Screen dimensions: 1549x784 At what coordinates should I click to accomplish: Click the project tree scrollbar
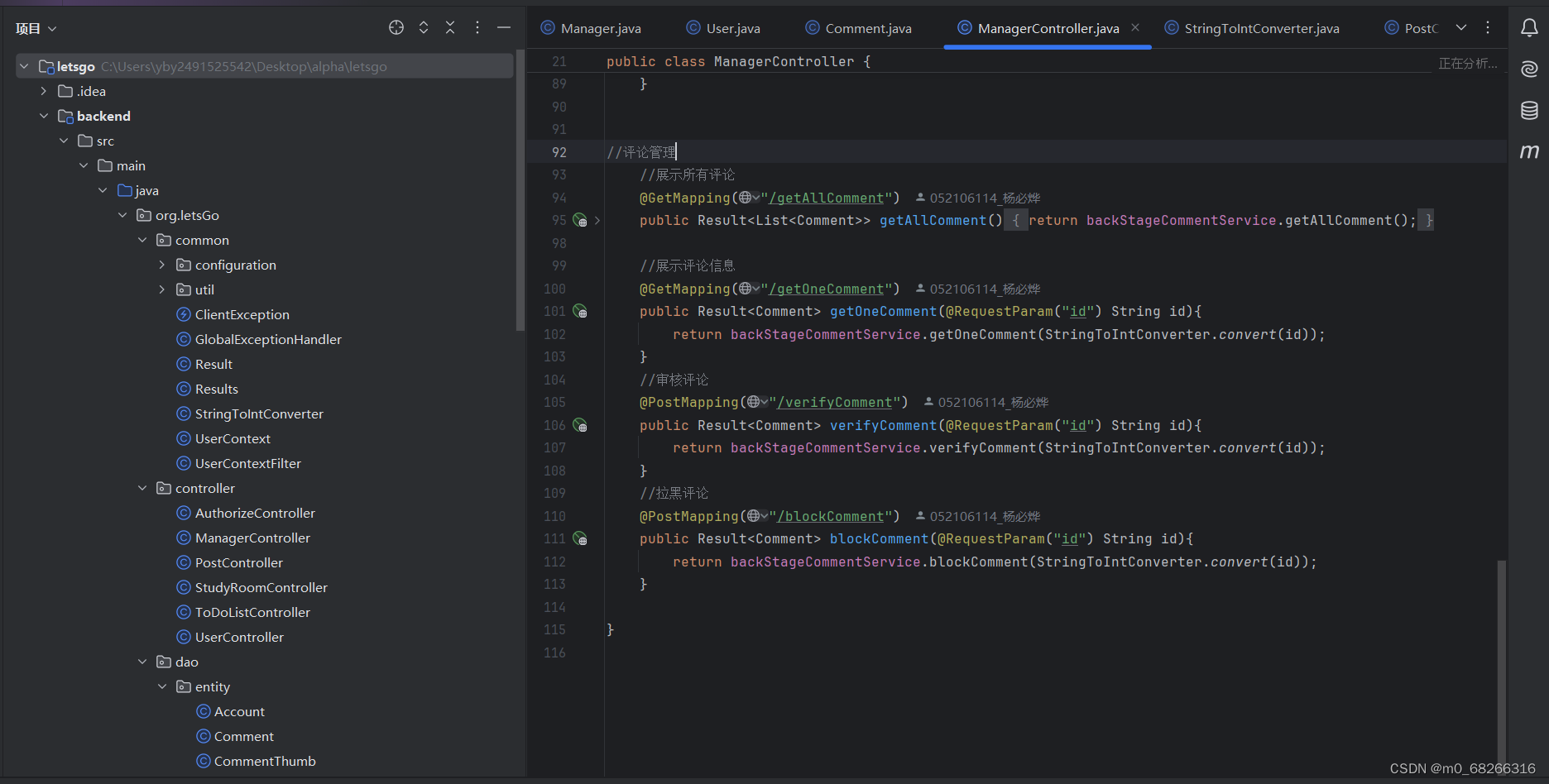click(x=520, y=190)
